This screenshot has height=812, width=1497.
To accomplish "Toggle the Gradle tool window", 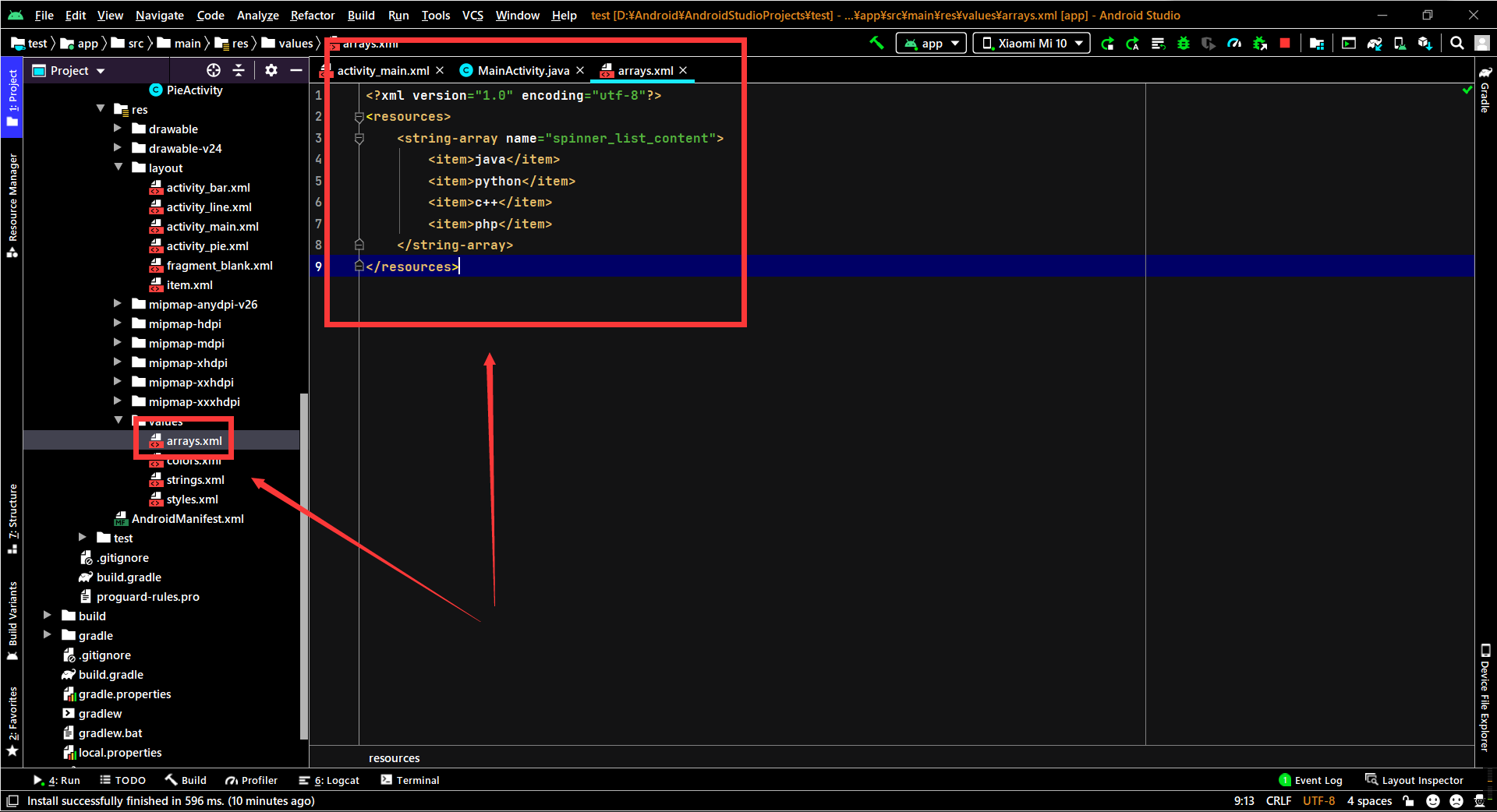I will click(x=1485, y=91).
